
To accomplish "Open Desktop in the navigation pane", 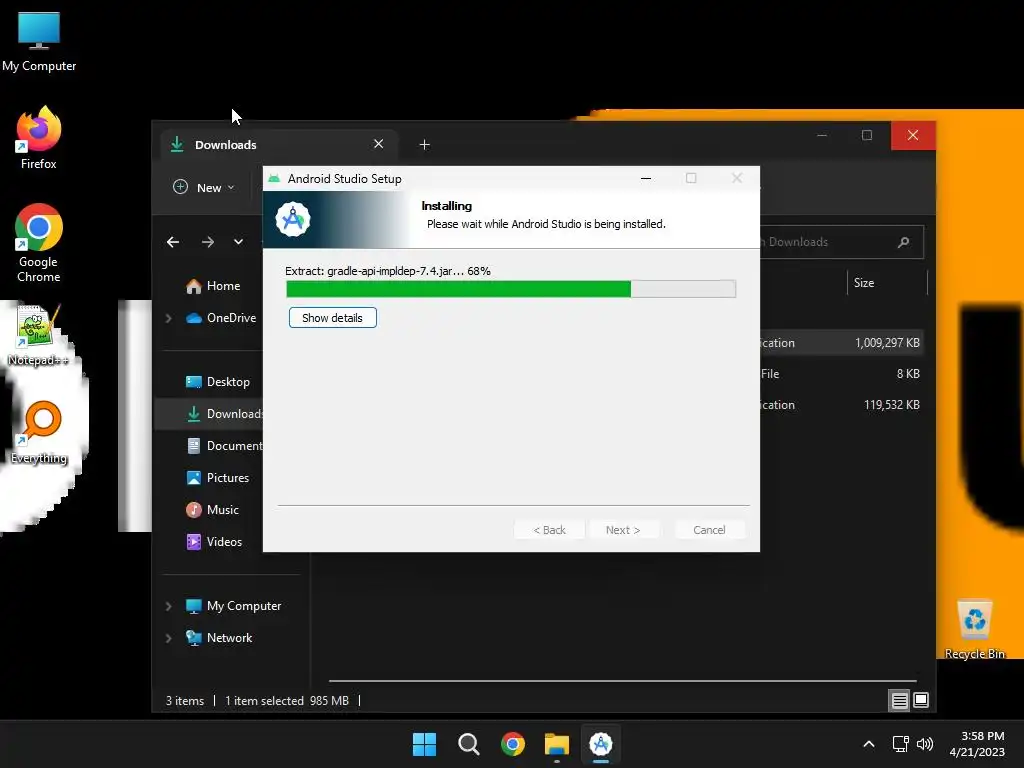I will 217,382.
